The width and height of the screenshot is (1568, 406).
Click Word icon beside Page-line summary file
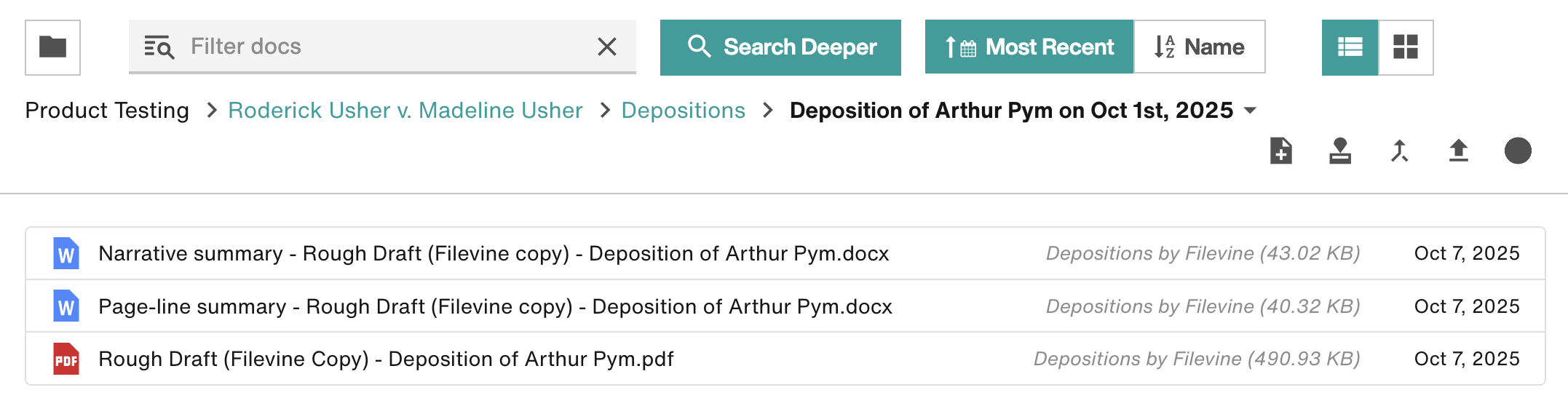coord(66,306)
